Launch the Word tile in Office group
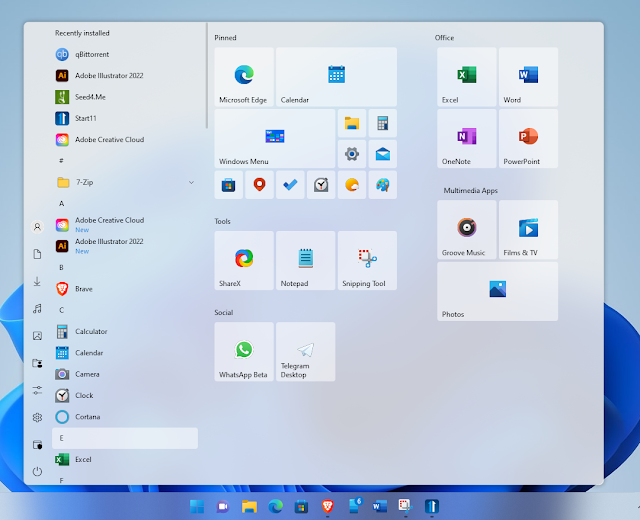The width and height of the screenshot is (640, 520). 528,77
